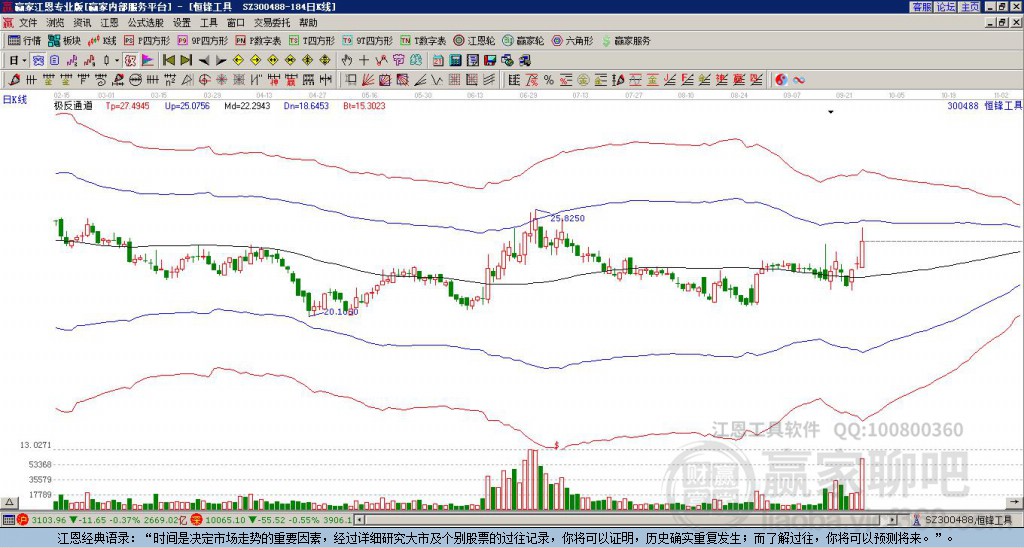Click the yin-yang icon in toolbar
The height and width of the screenshot is (548, 1024).
(781, 80)
